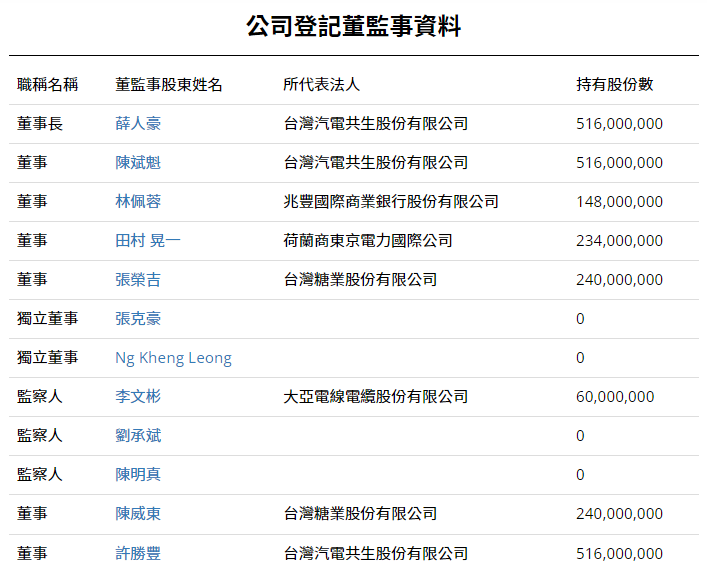Select the 大亞電線電纜股份有限公司 cell
Image resolution: width=707 pixels, height=574 pixels.
(375, 397)
